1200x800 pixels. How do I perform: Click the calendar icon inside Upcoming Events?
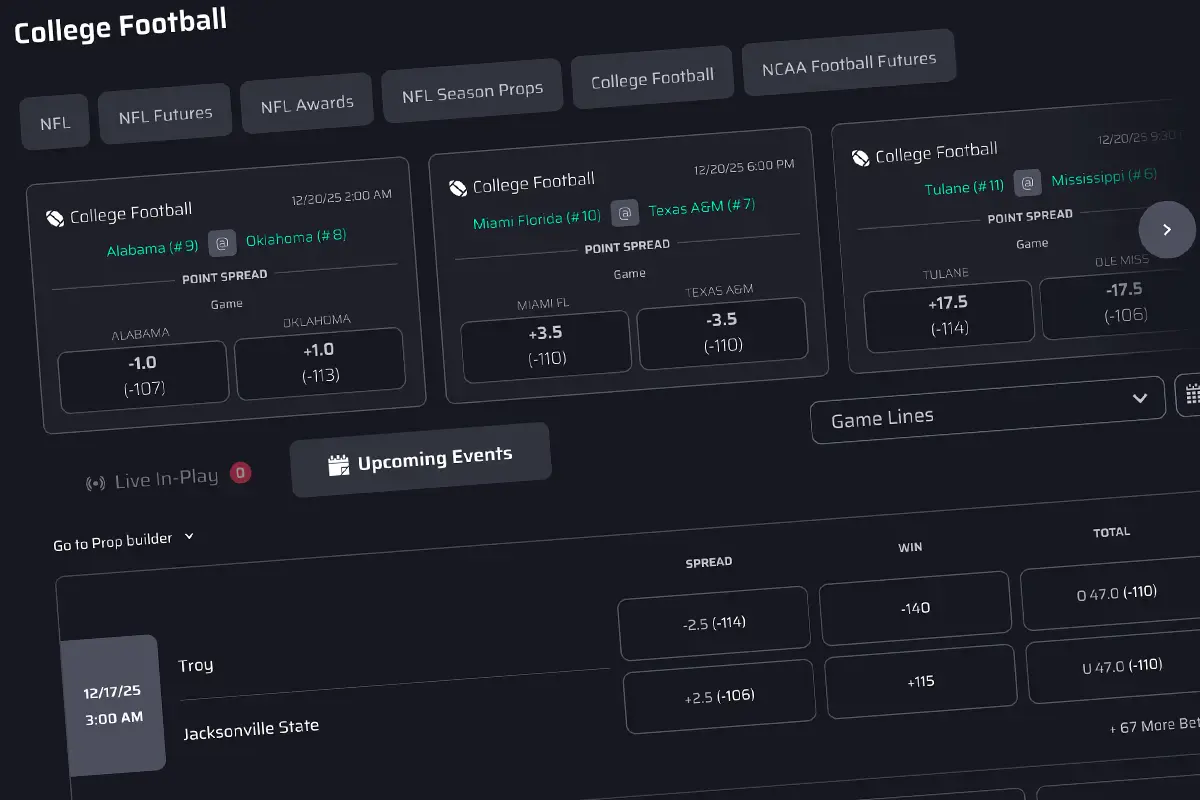point(338,462)
